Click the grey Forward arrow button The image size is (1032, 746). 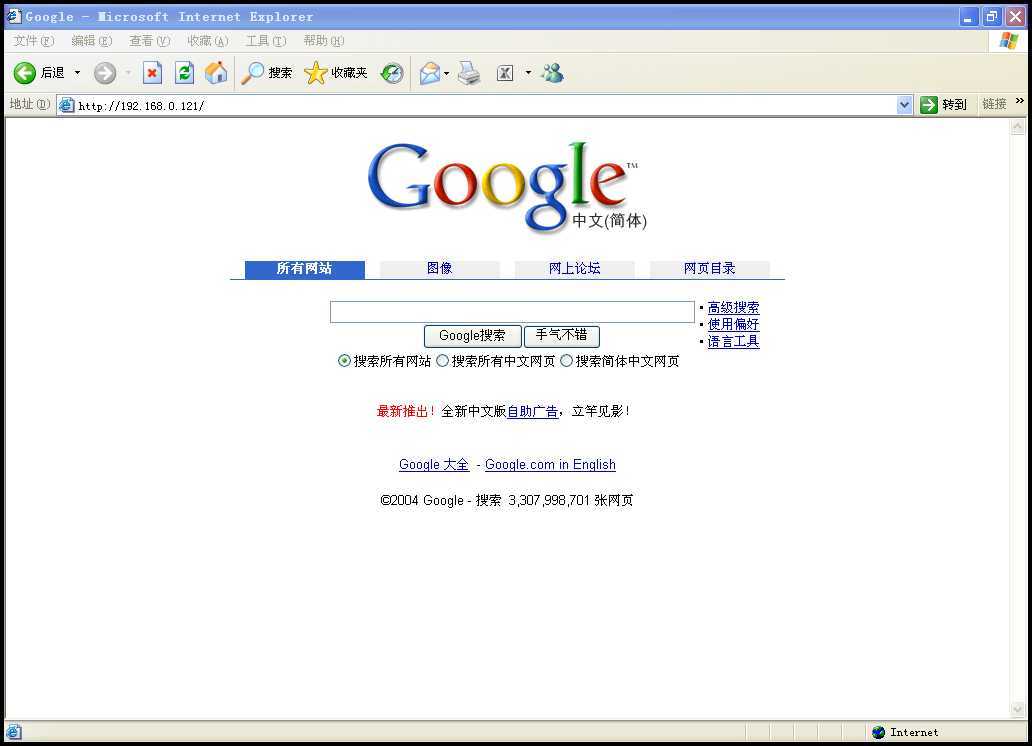pyautogui.click(x=105, y=73)
